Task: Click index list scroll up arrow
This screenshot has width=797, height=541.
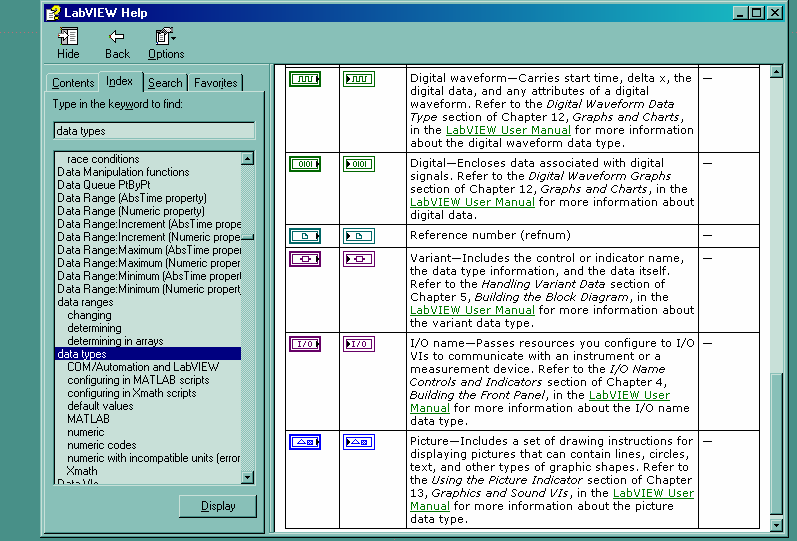Action: tap(248, 159)
